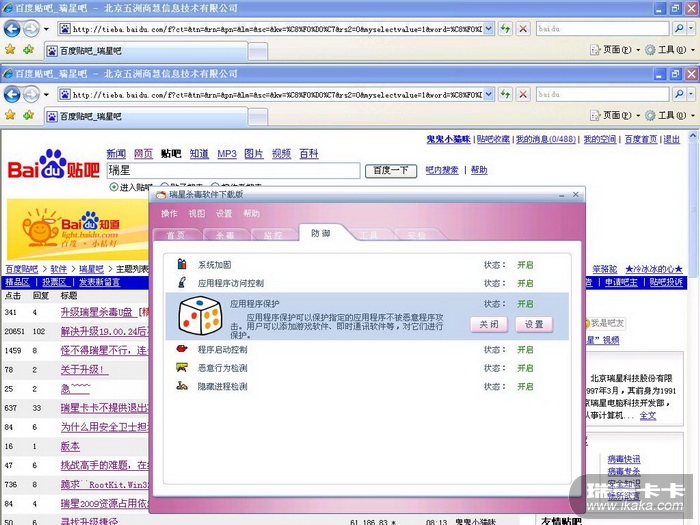Click the Baidu 贴吧 logo
This screenshot has width=700, height=525.
pyautogui.click(x=54, y=165)
